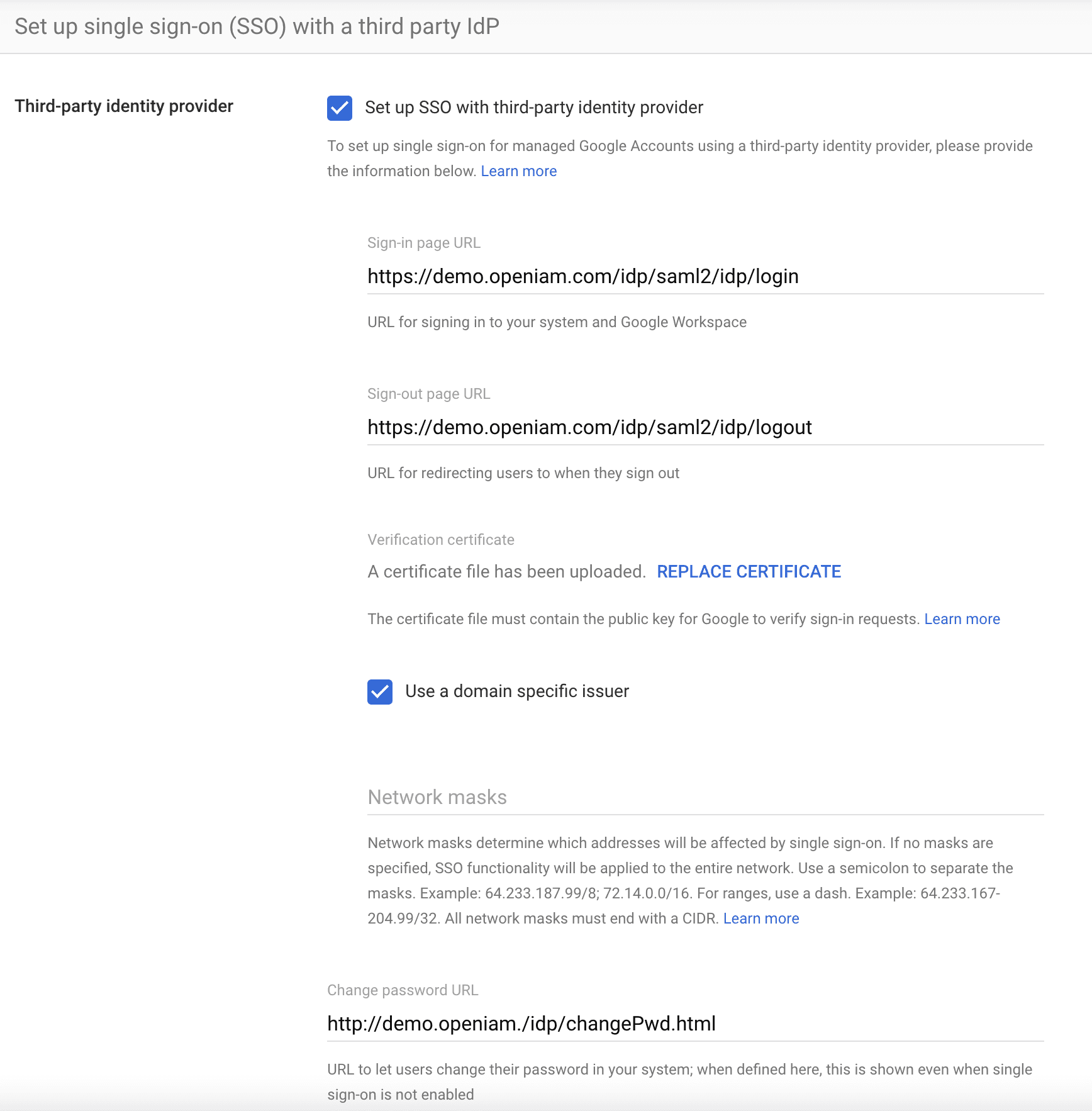Click into the Network masks input field
This screenshot has height=1111, width=1092.
pos(705,798)
